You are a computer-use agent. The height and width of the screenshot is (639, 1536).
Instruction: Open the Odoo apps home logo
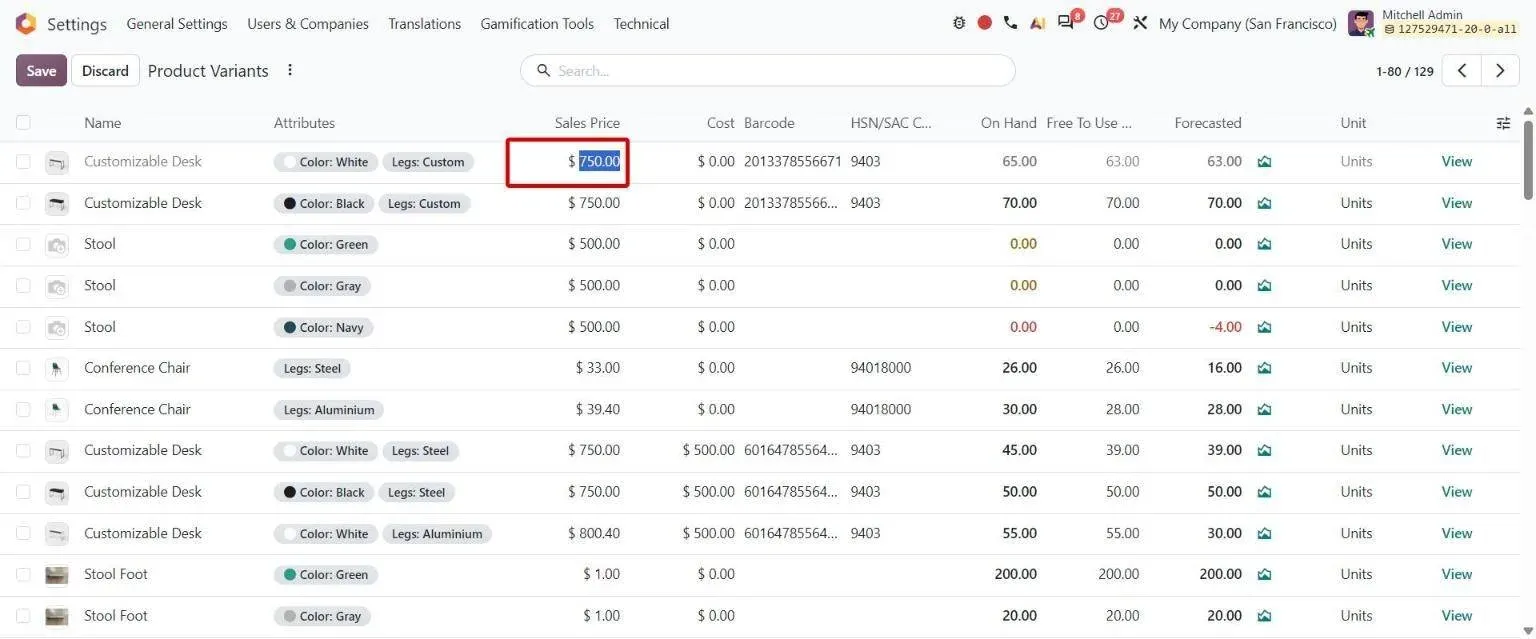point(26,23)
